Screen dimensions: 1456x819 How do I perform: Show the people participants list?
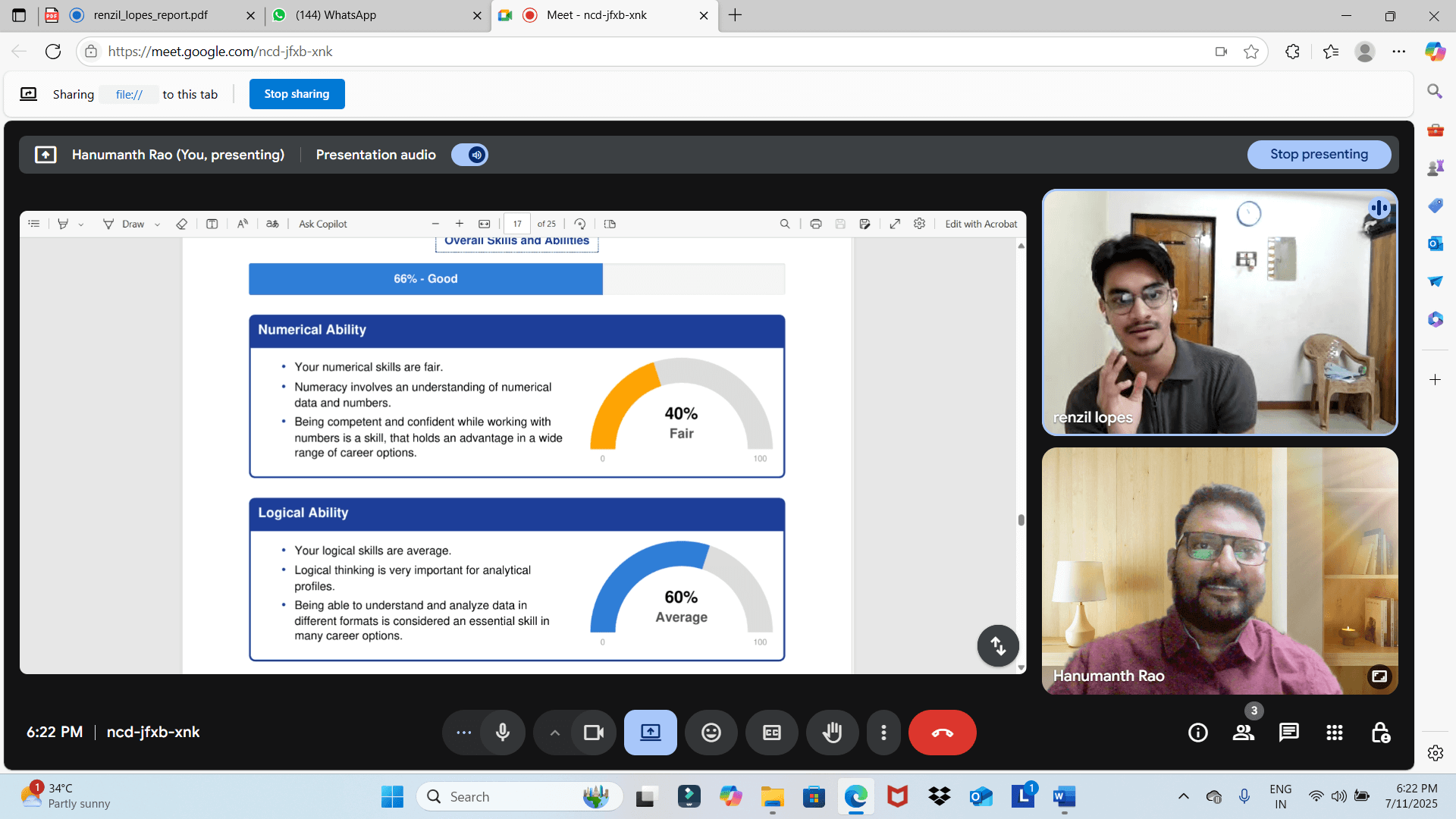pos(1243,733)
